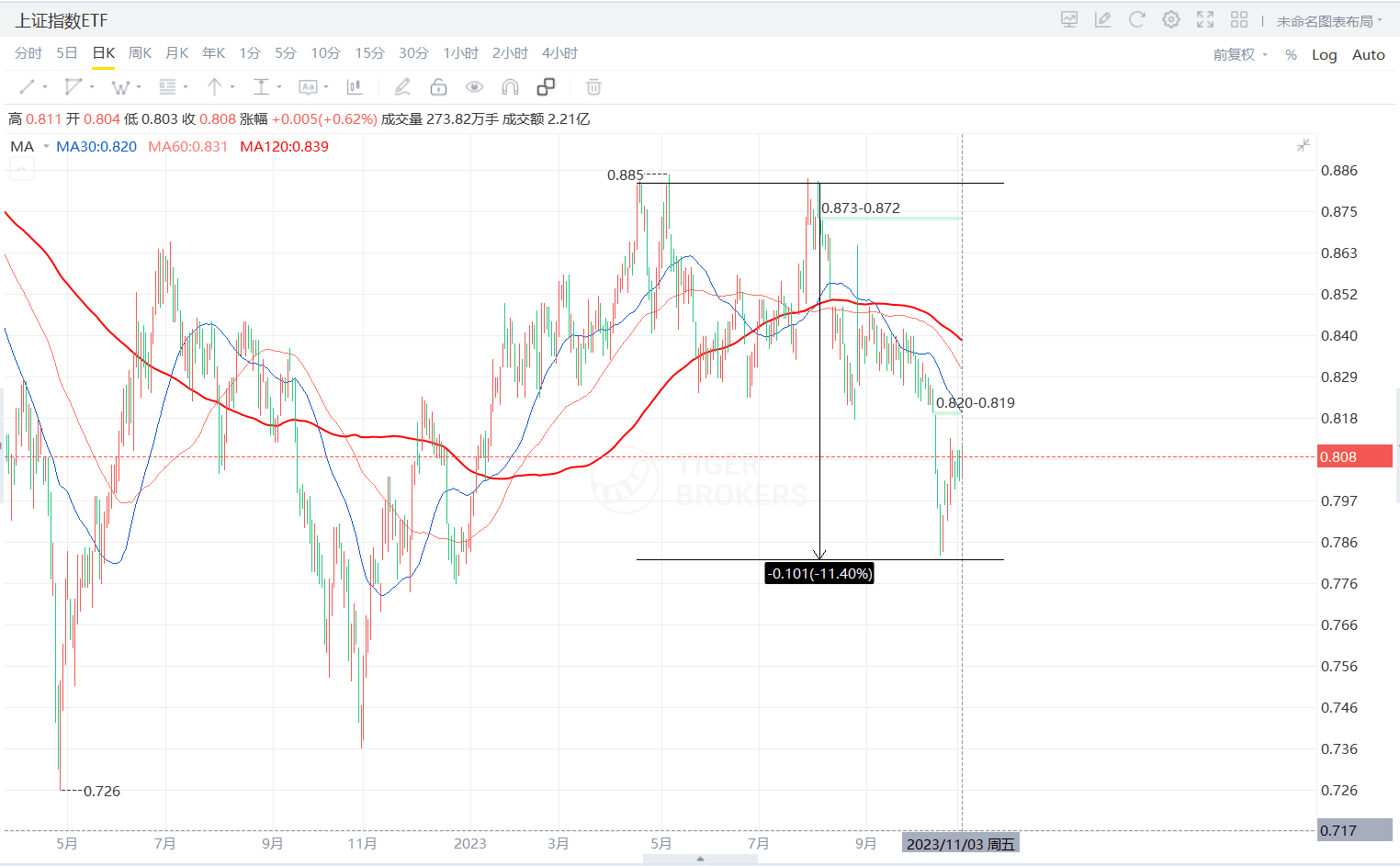Image resolution: width=1400 pixels, height=866 pixels.
Task: Refresh the chart with the reload icon
Action: (x=1137, y=19)
